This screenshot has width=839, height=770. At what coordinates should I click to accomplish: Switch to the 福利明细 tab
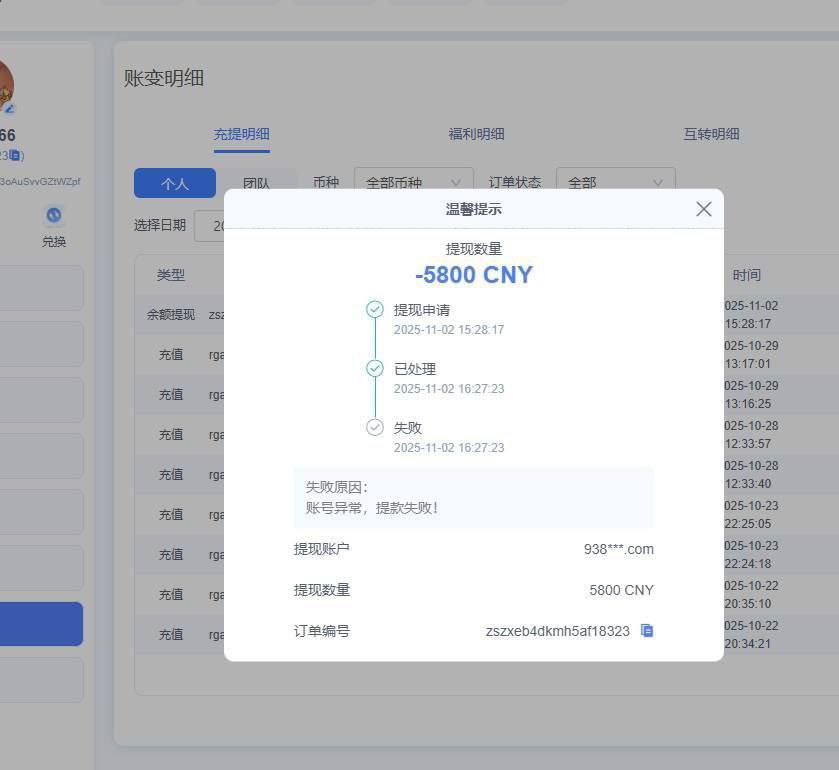pos(476,133)
